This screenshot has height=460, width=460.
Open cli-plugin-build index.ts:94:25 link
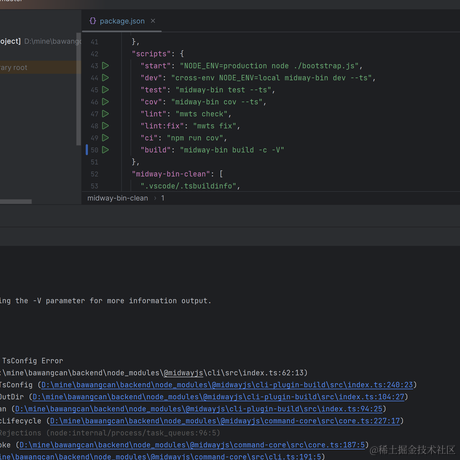pos(199,409)
